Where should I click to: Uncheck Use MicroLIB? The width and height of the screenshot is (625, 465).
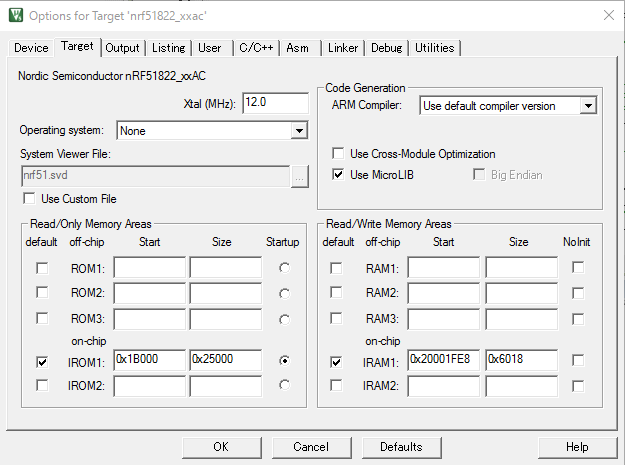click(x=338, y=174)
